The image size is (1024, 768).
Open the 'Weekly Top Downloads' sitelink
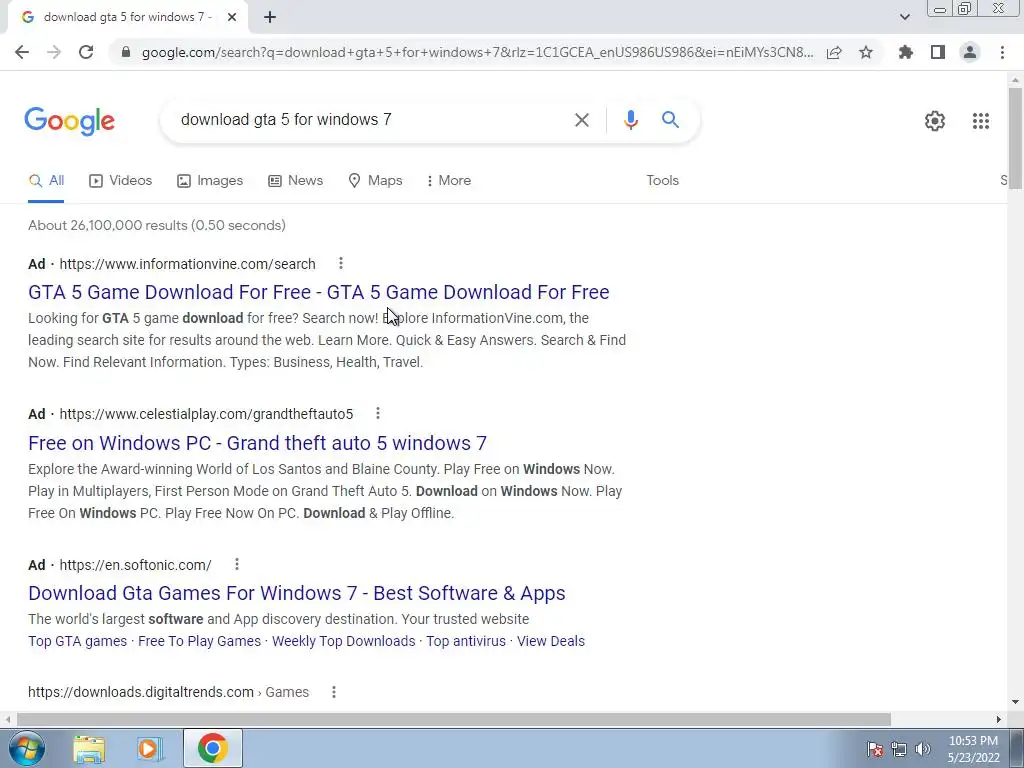click(x=344, y=641)
